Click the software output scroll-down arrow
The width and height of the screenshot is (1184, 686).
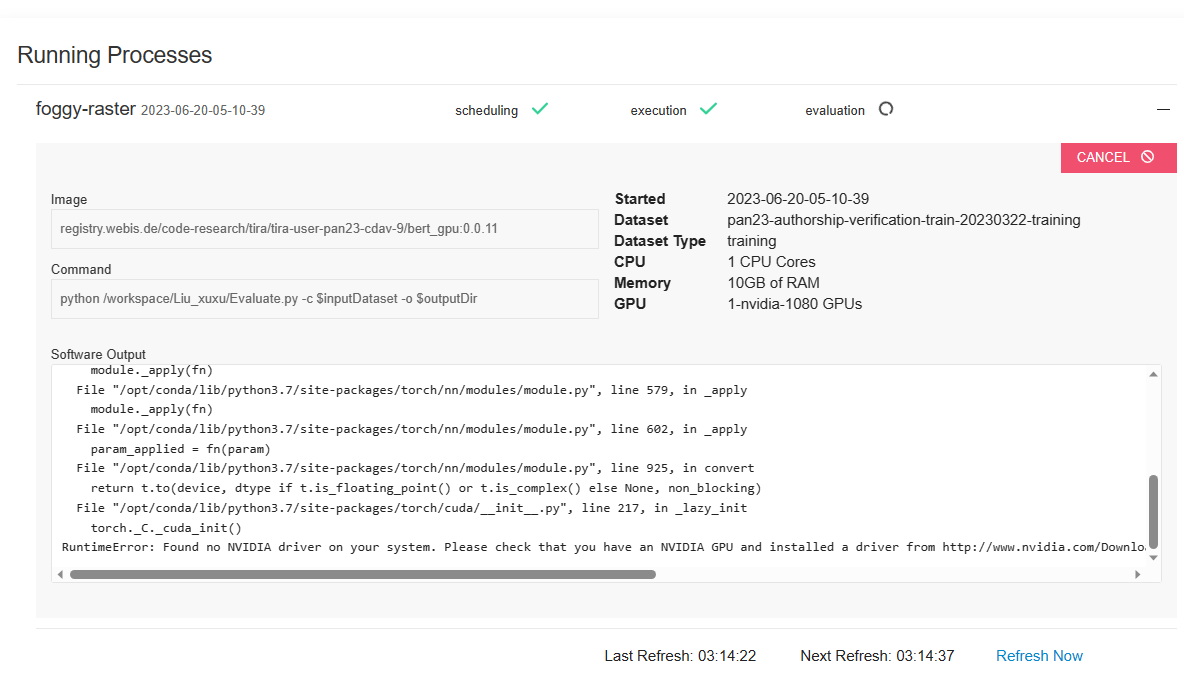[x=1153, y=558]
